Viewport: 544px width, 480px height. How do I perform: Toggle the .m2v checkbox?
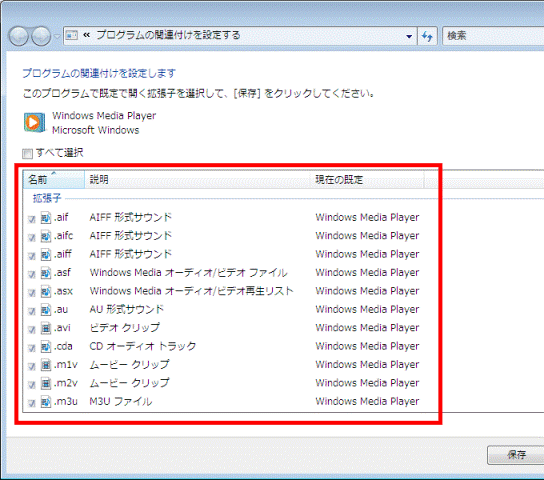[x=32, y=385]
